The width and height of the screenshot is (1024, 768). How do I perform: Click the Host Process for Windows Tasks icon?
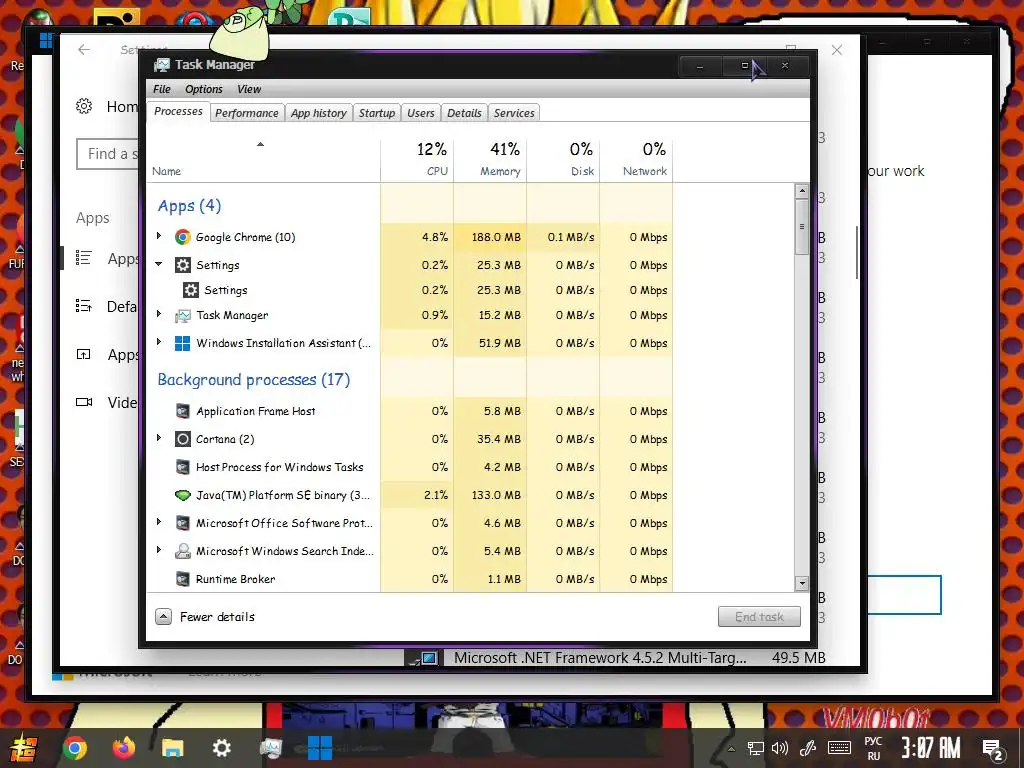pos(183,467)
